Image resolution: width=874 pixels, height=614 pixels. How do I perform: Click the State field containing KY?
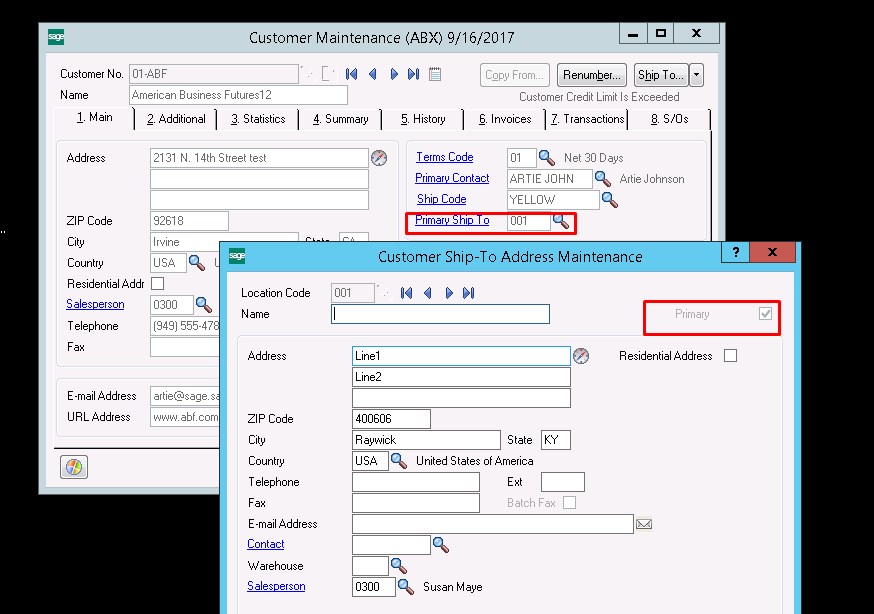[x=556, y=440]
